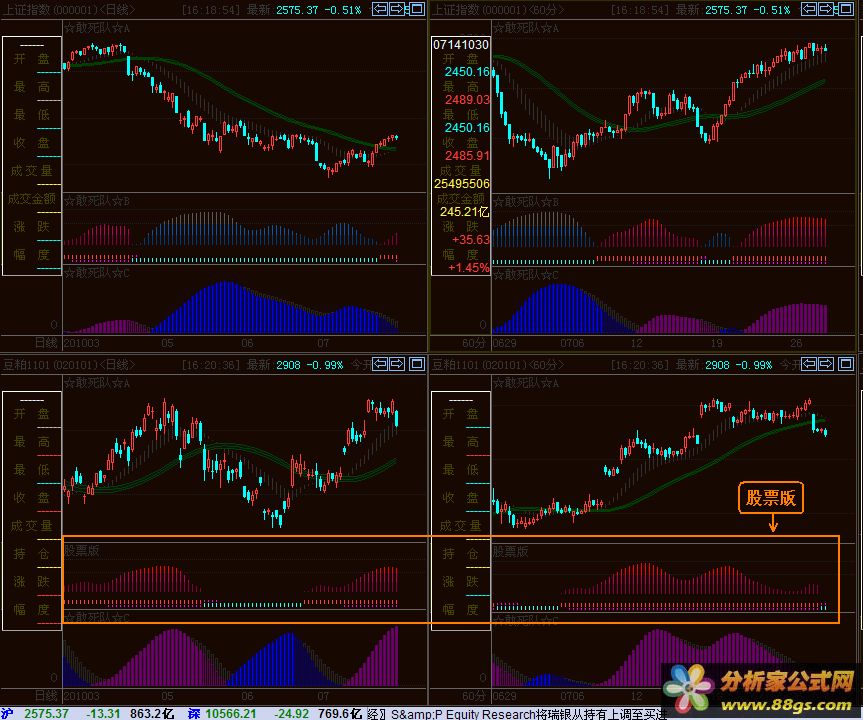This screenshot has width=863, height=720.
Task: Click right arrow in top-left daily chart header
Action: 398,10
